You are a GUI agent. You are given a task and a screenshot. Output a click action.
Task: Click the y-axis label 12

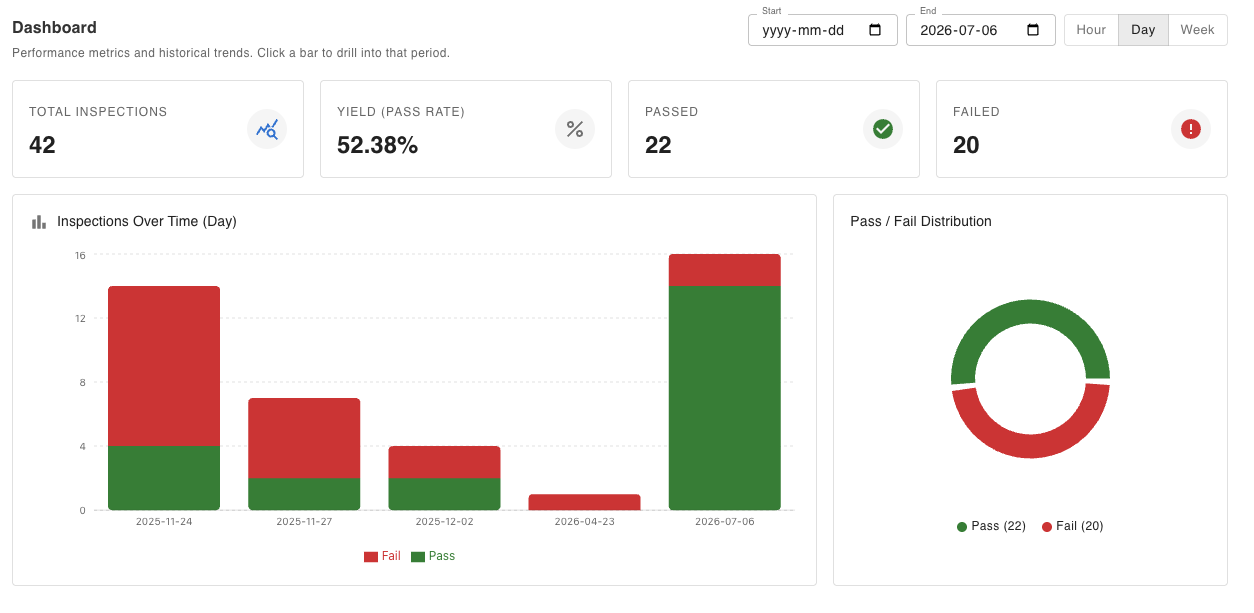(x=80, y=319)
